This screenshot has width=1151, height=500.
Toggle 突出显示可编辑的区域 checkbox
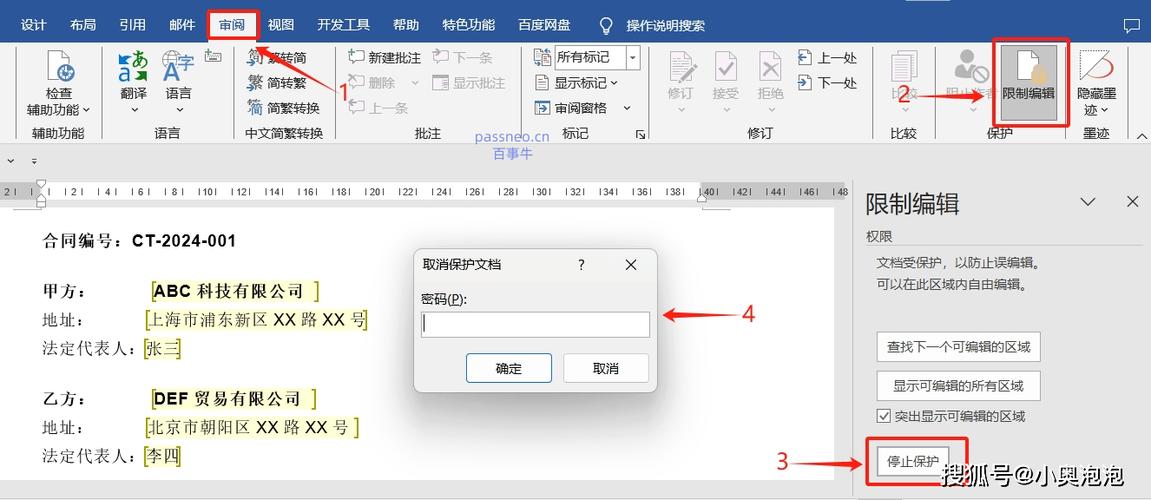pyautogui.click(x=884, y=416)
